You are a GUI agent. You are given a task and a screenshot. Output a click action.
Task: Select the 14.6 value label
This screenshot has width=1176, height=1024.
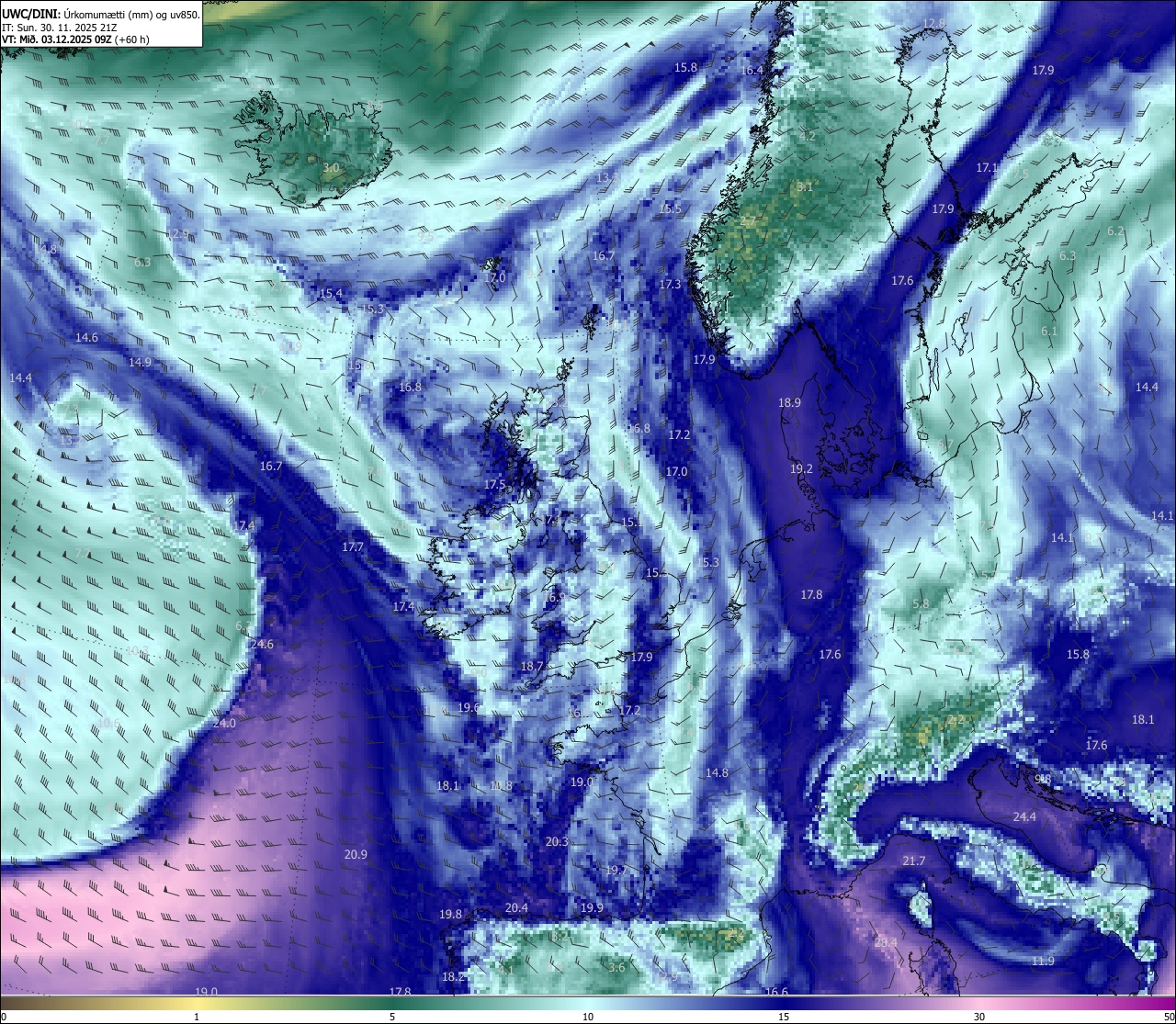(86, 338)
